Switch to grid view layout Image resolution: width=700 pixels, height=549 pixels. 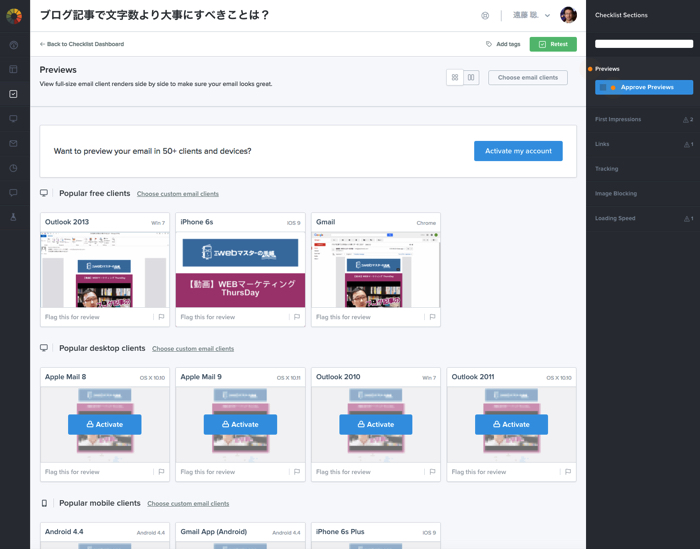pyautogui.click(x=455, y=77)
